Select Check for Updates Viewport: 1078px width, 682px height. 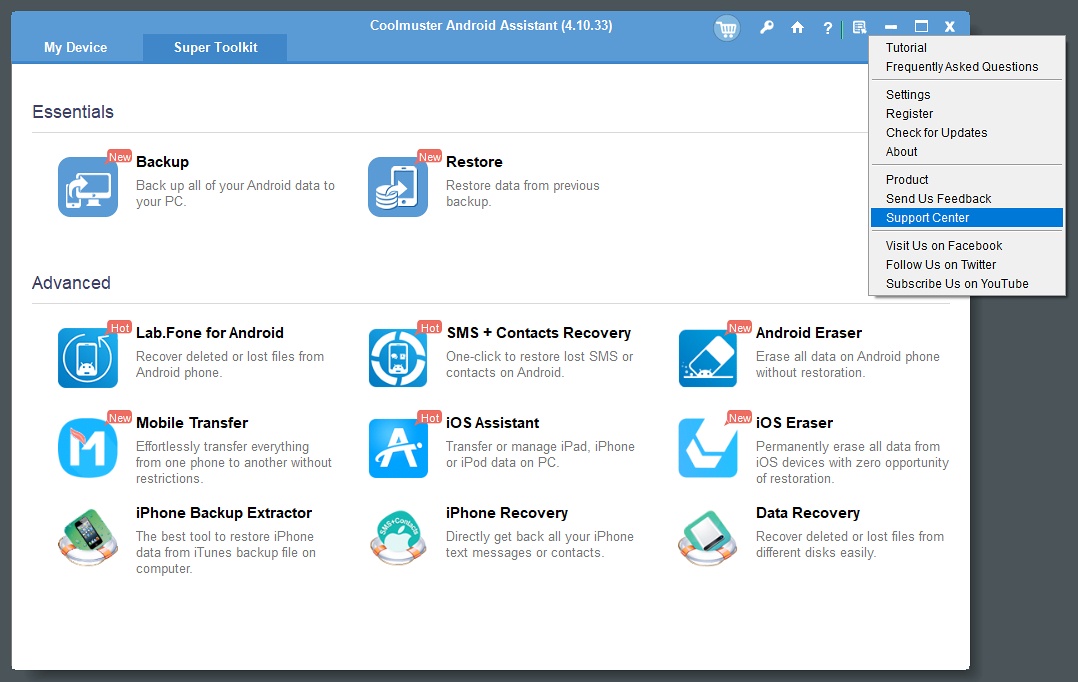(967, 133)
